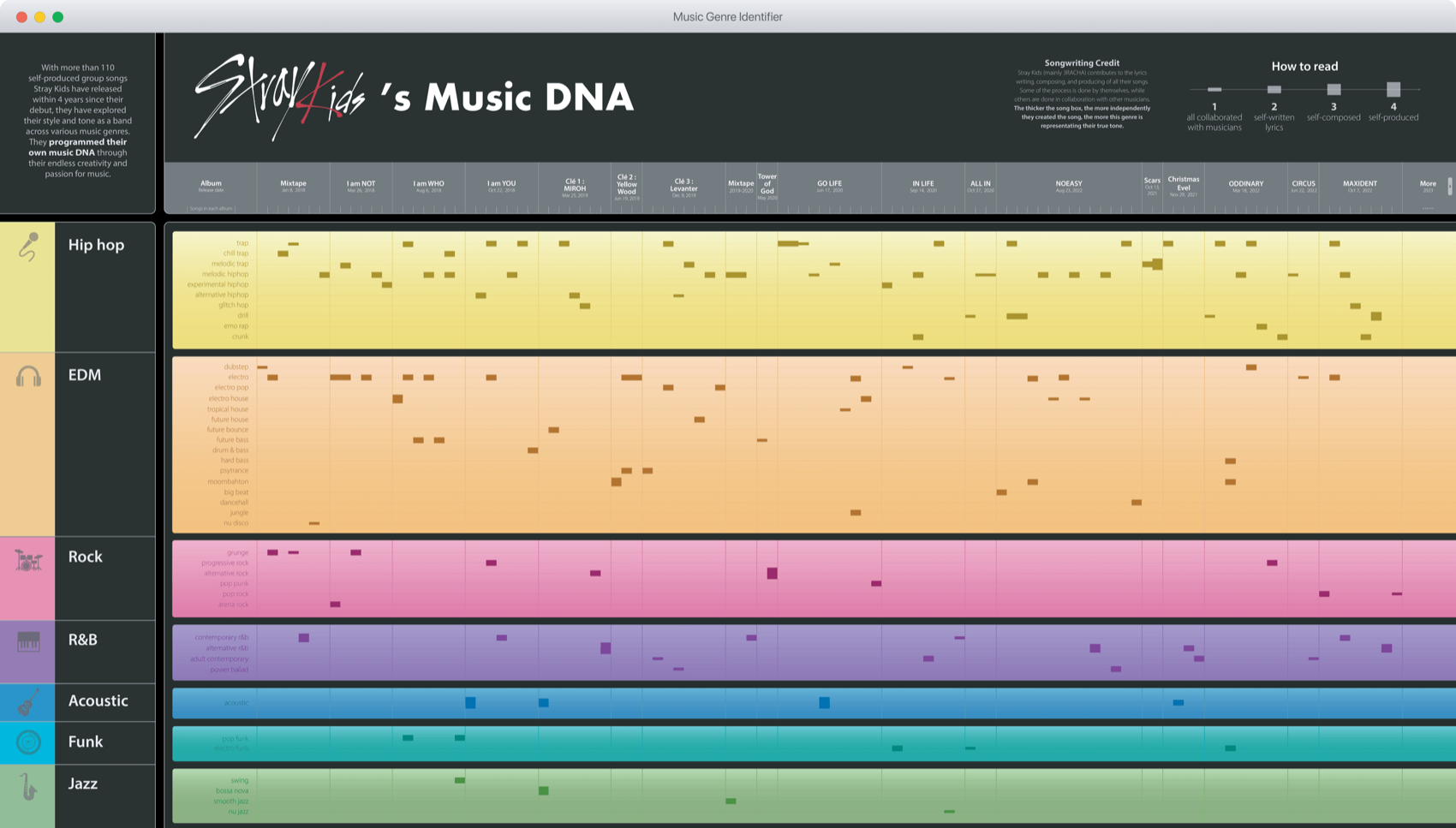The width and height of the screenshot is (1456, 828).
Task: Click the Rock drum kit icon
Action: pos(28,560)
